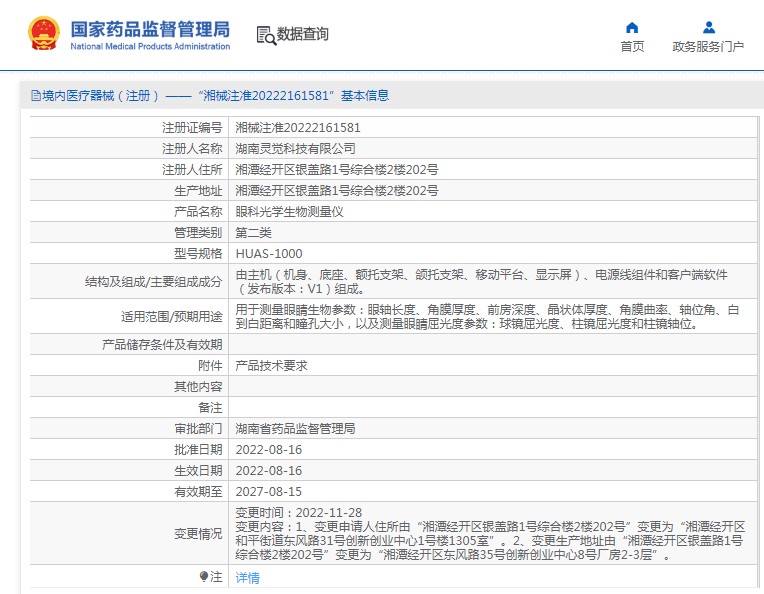Click the 适用范围/预期用途 description text
764x594 pixels.
point(487,317)
